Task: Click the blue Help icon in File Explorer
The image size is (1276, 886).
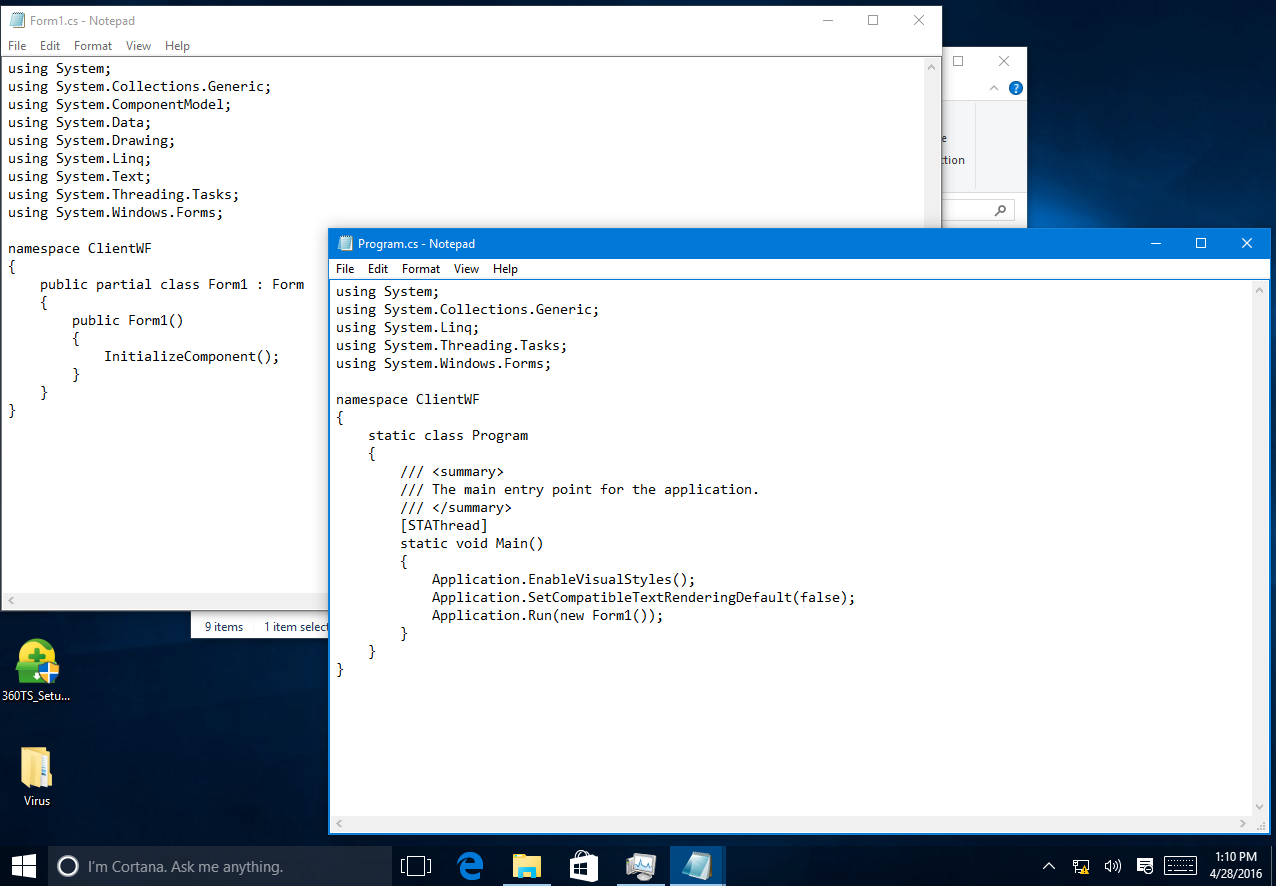Action: click(x=1015, y=88)
